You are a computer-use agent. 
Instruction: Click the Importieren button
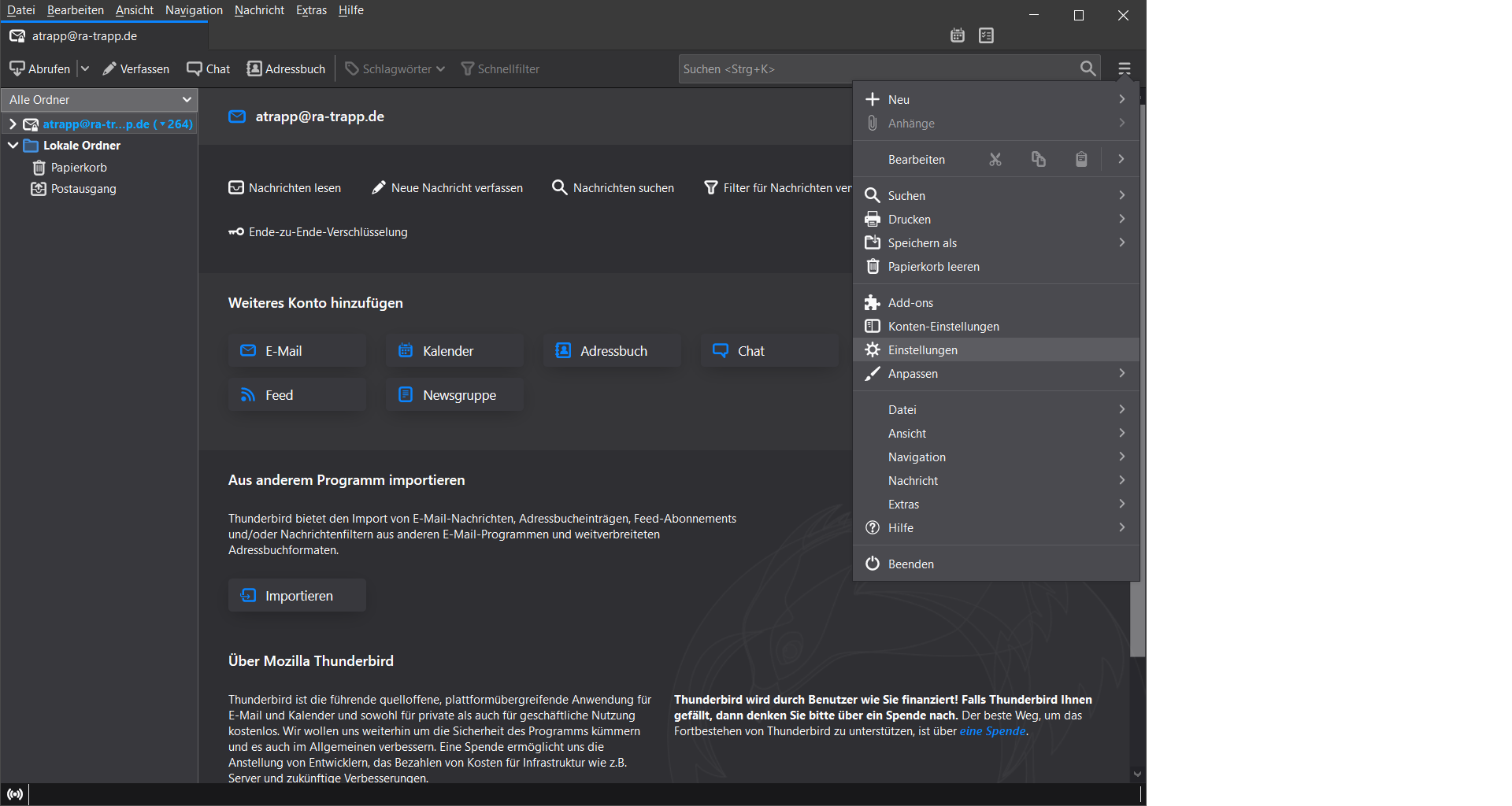click(297, 595)
